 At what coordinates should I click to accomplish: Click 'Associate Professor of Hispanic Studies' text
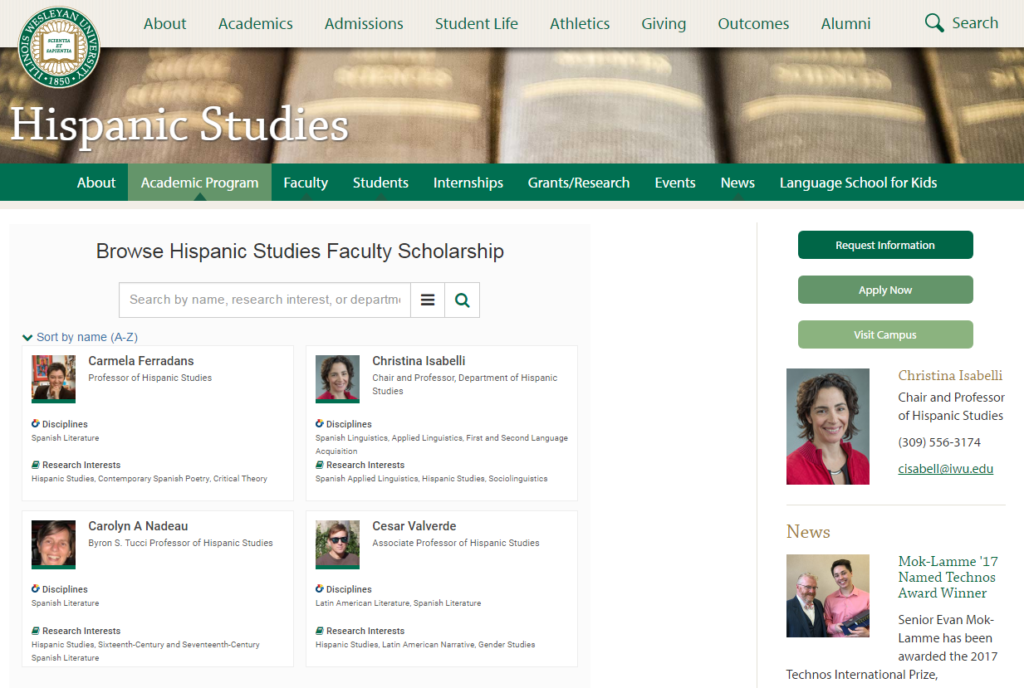coord(456,543)
